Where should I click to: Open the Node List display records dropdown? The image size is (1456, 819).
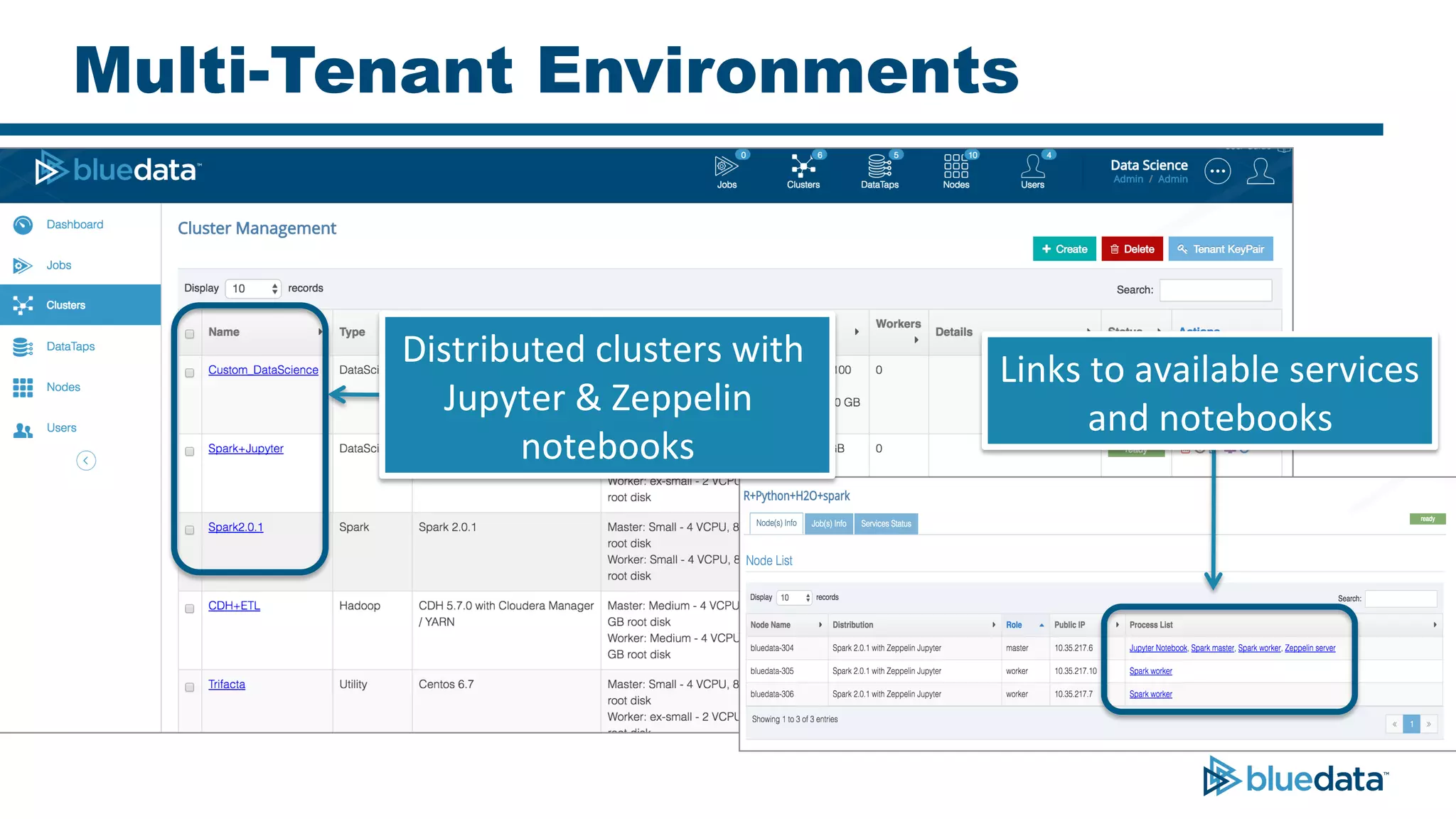click(794, 598)
